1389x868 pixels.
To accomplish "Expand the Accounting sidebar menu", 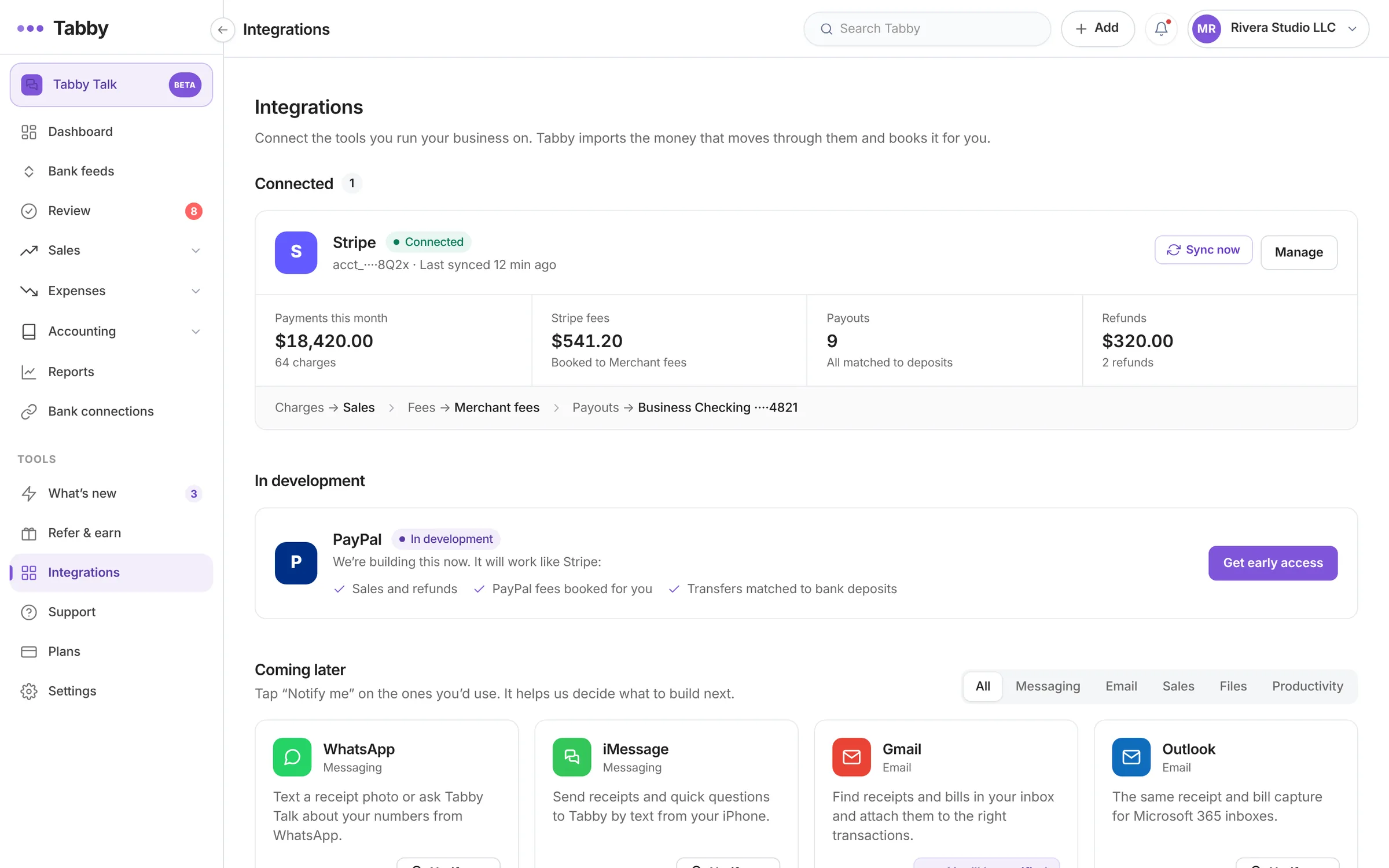I will [111, 332].
